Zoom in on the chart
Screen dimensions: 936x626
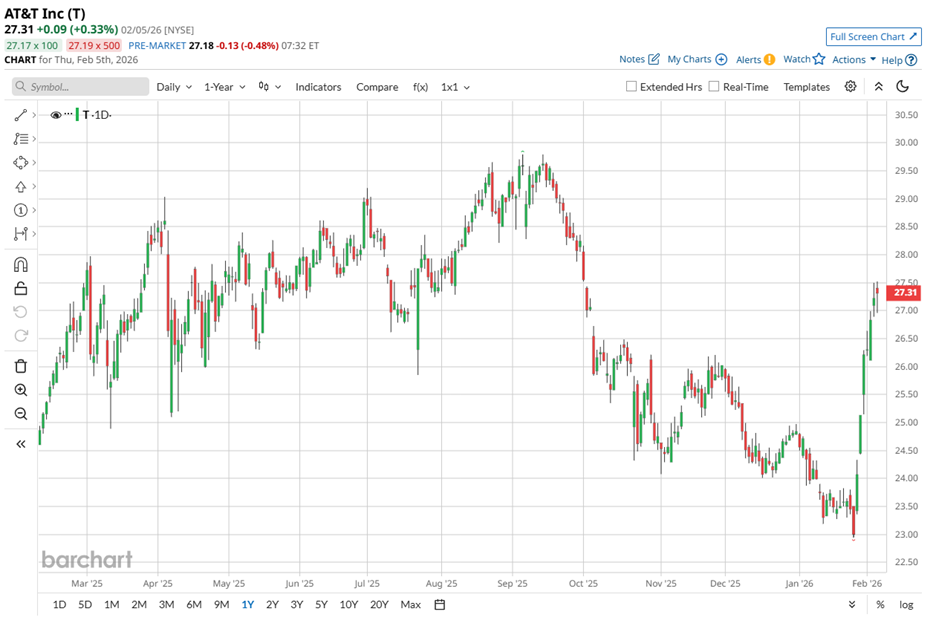pyautogui.click(x=20, y=390)
